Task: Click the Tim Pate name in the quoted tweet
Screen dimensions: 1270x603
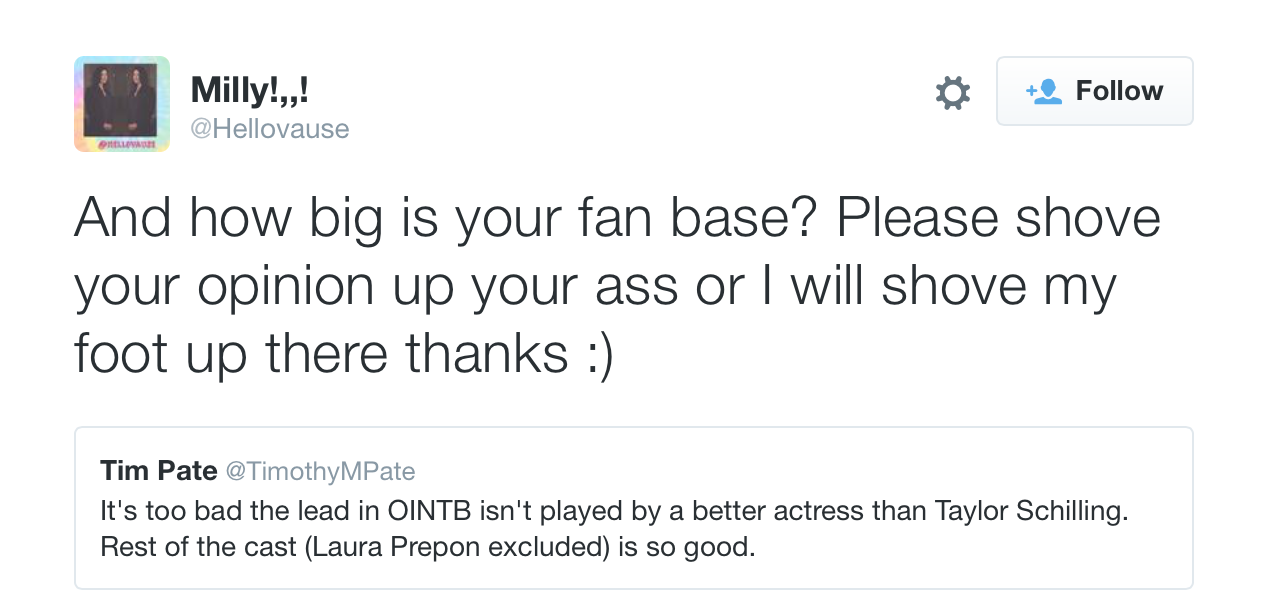Action: 159,471
